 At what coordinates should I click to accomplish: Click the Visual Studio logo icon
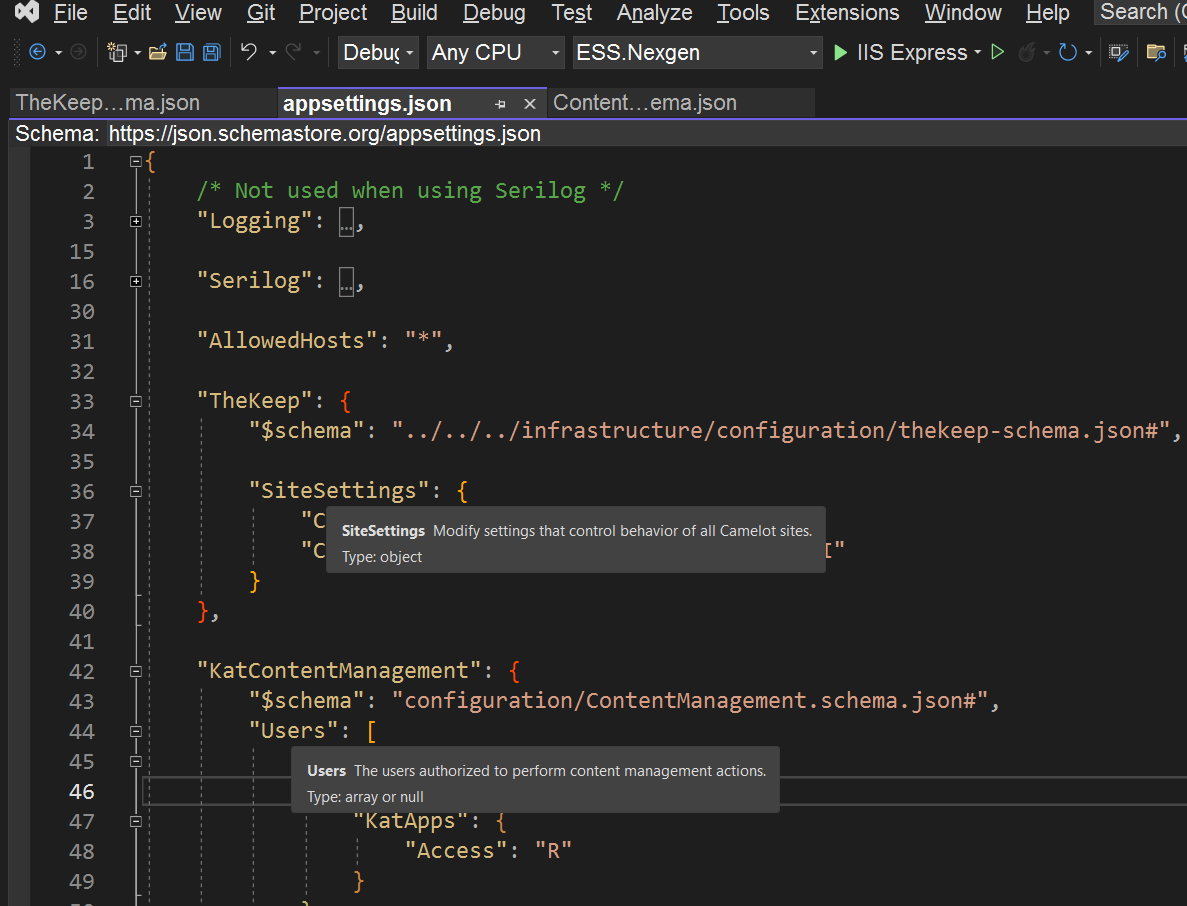coord(26,11)
